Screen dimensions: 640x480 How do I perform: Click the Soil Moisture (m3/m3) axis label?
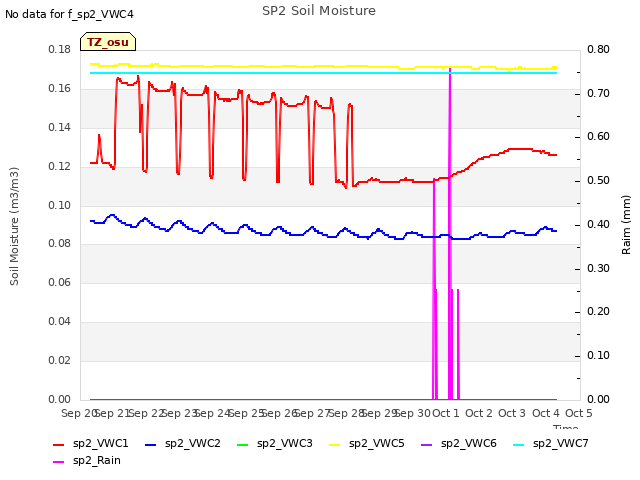coord(14,226)
